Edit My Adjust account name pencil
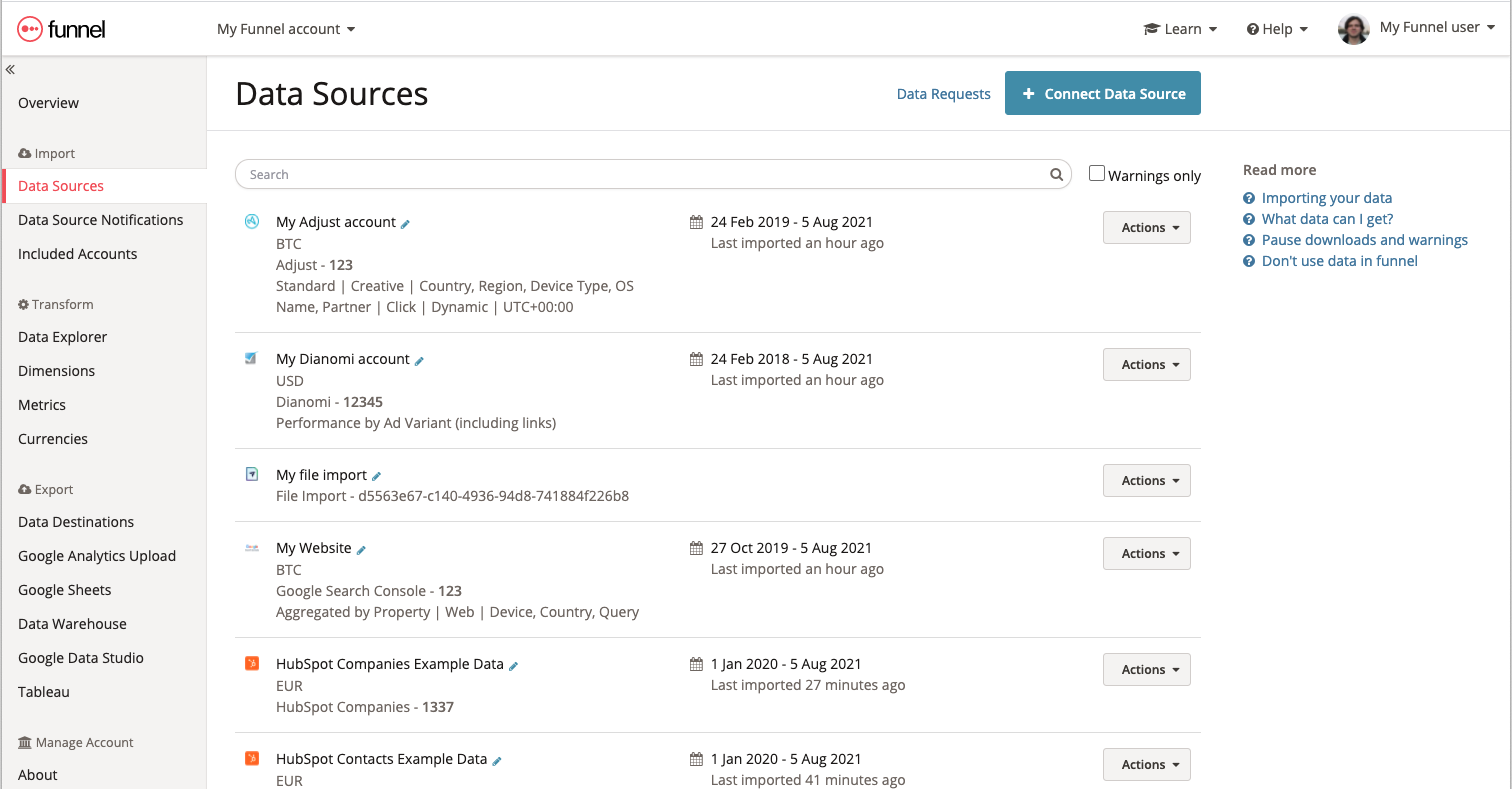 (x=405, y=224)
